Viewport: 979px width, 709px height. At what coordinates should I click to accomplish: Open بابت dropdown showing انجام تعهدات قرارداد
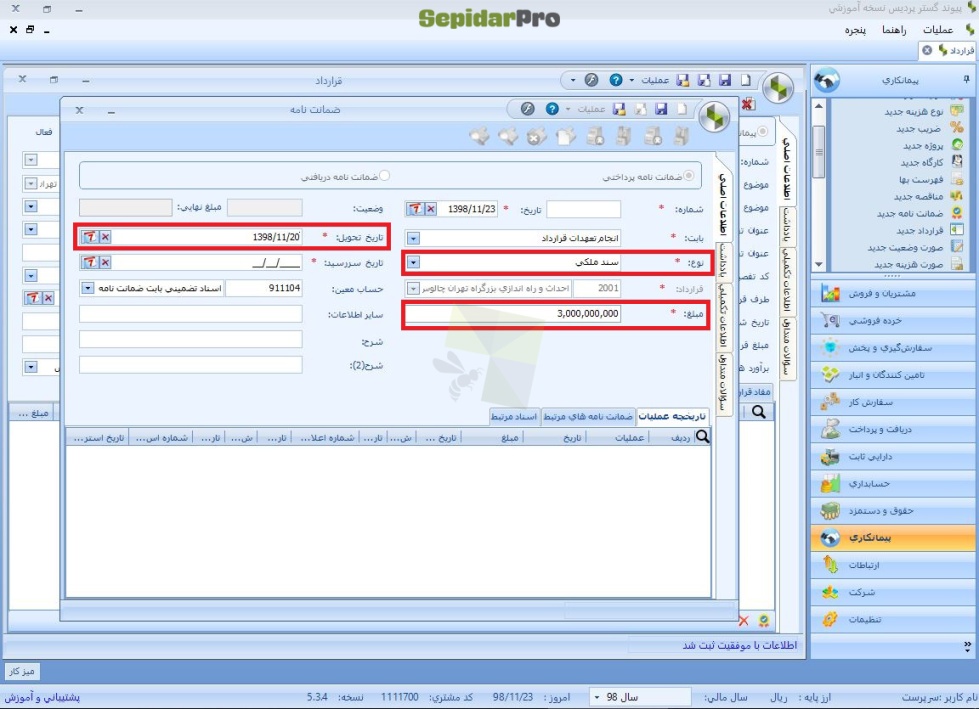(413, 238)
